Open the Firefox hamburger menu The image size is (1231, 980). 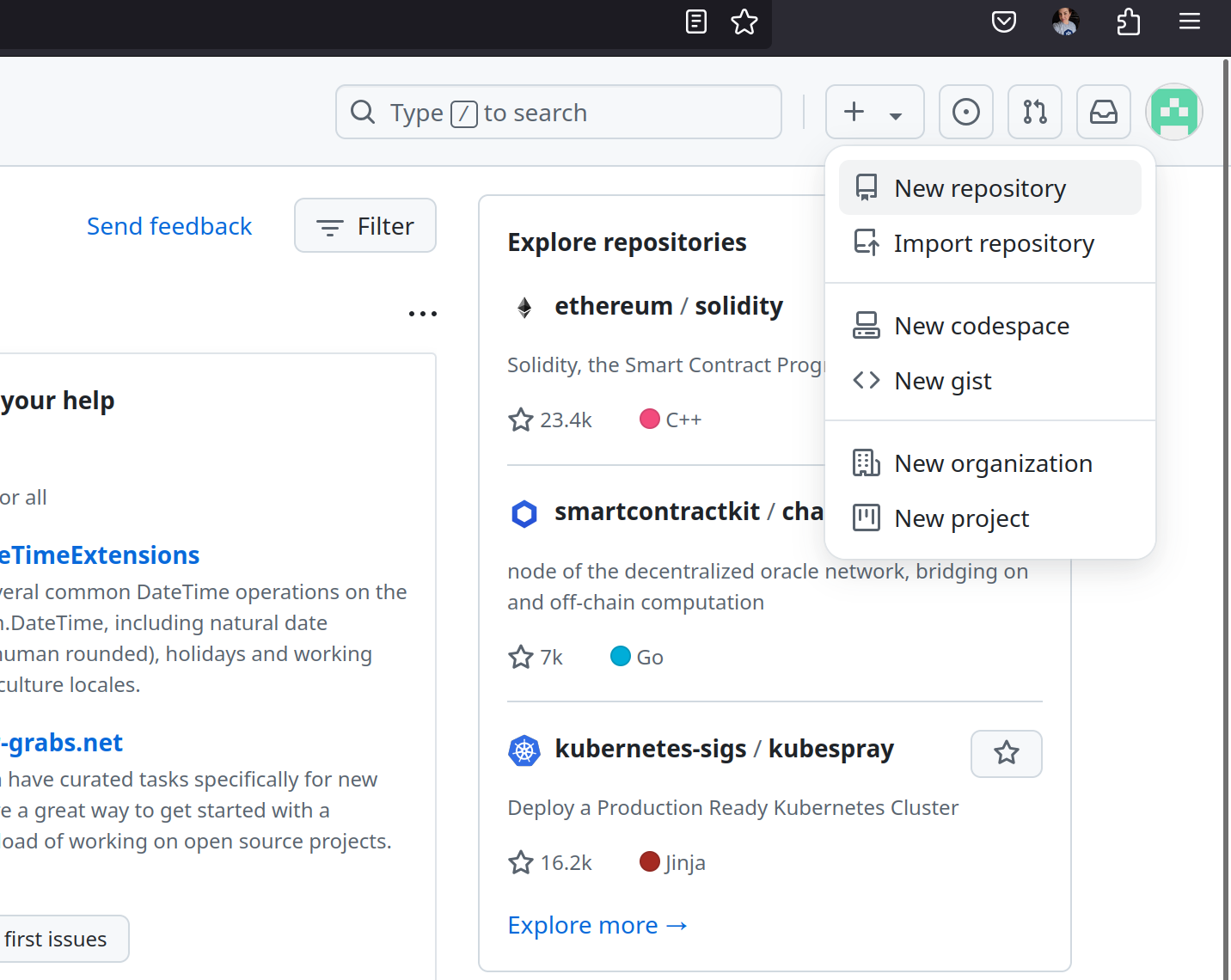pyautogui.click(x=1190, y=21)
